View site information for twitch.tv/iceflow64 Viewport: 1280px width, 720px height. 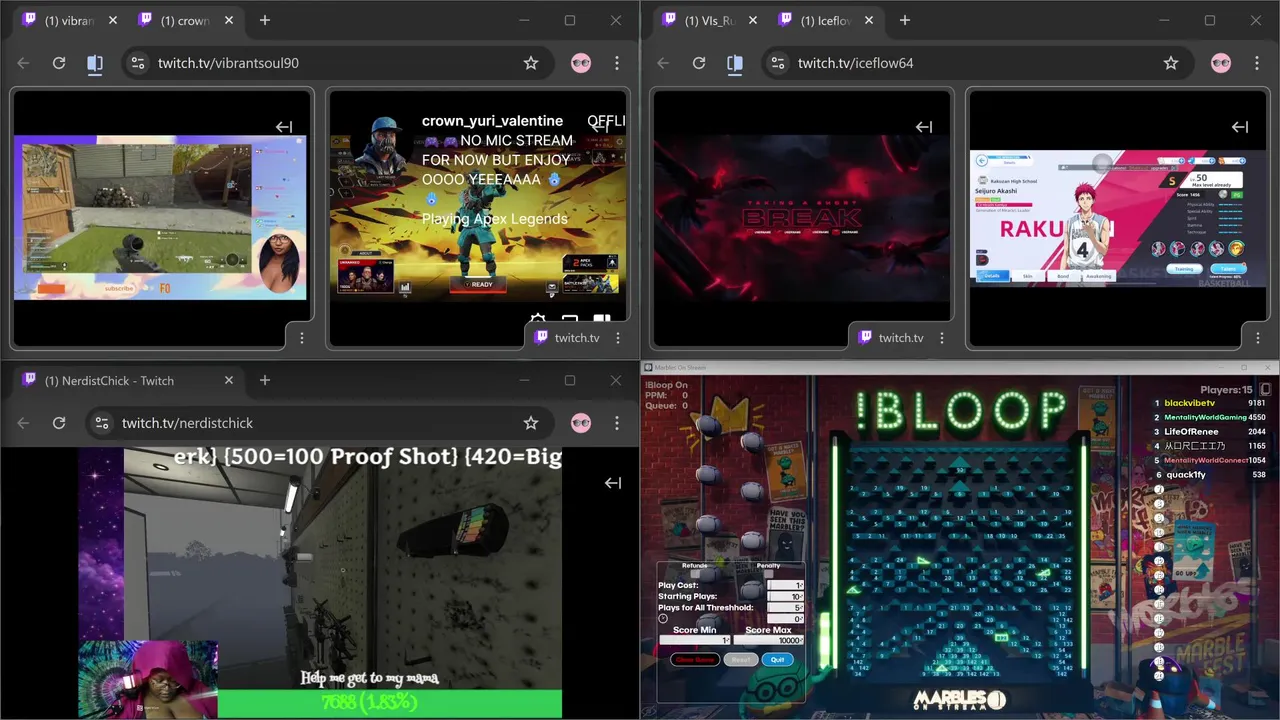point(778,63)
